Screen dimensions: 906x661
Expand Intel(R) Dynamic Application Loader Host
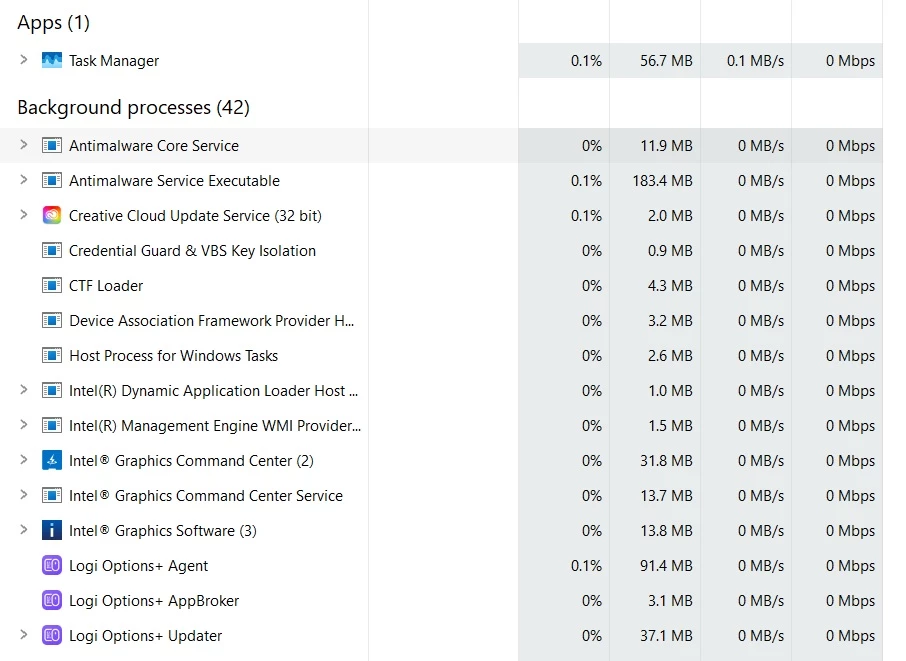point(24,390)
